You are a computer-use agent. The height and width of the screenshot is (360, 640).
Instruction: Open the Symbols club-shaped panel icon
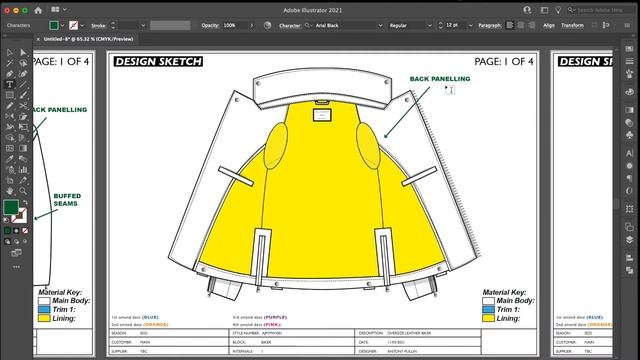click(629, 135)
